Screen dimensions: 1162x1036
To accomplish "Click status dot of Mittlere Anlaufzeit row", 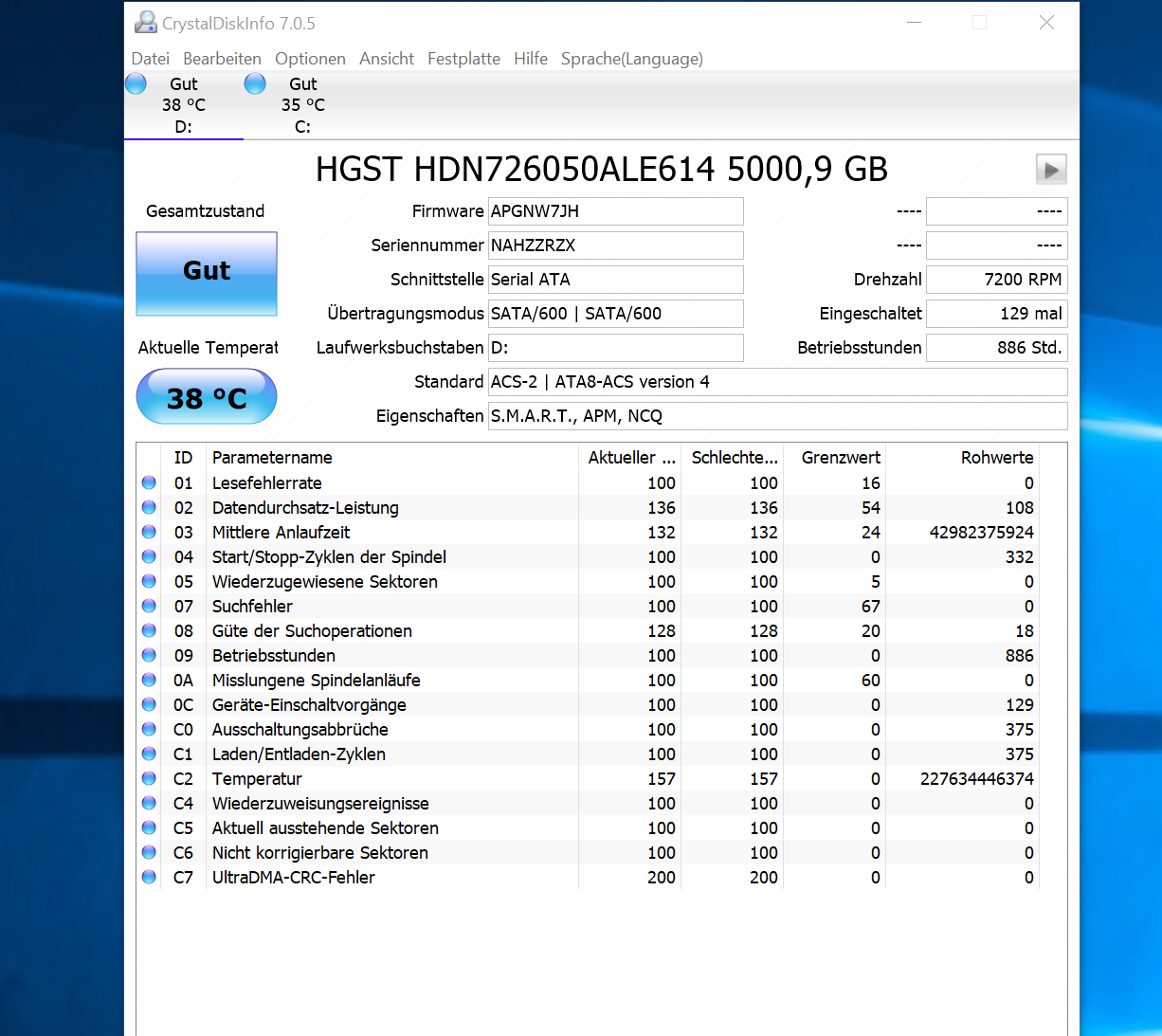I will [x=149, y=532].
